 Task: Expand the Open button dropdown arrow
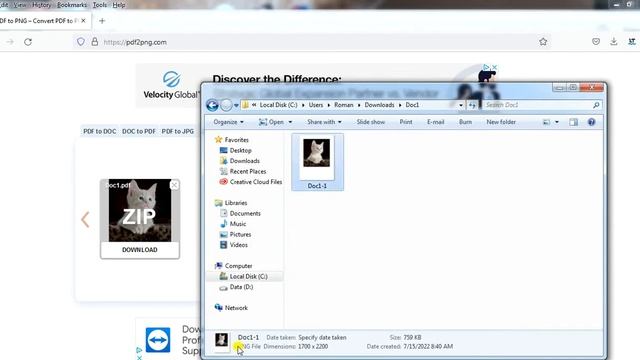290,122
